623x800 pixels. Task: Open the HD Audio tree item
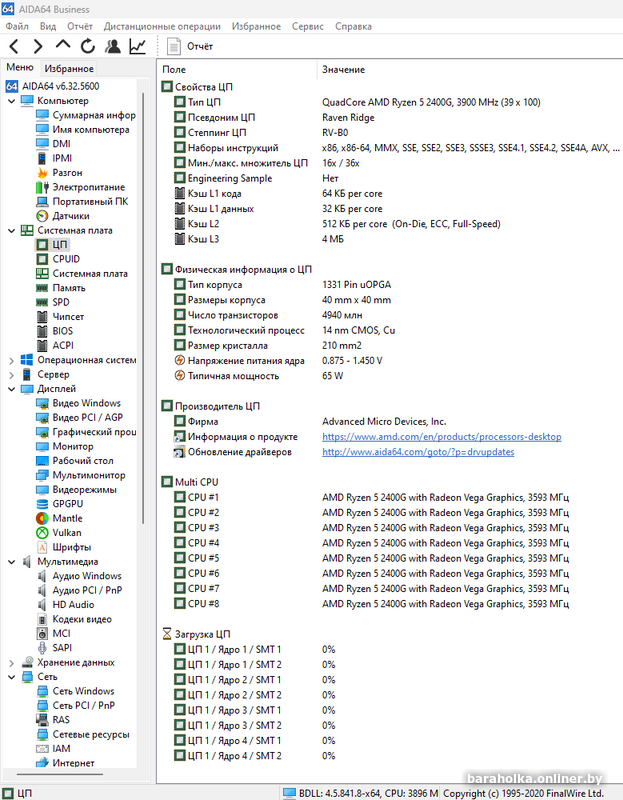(x=65, y=605)
